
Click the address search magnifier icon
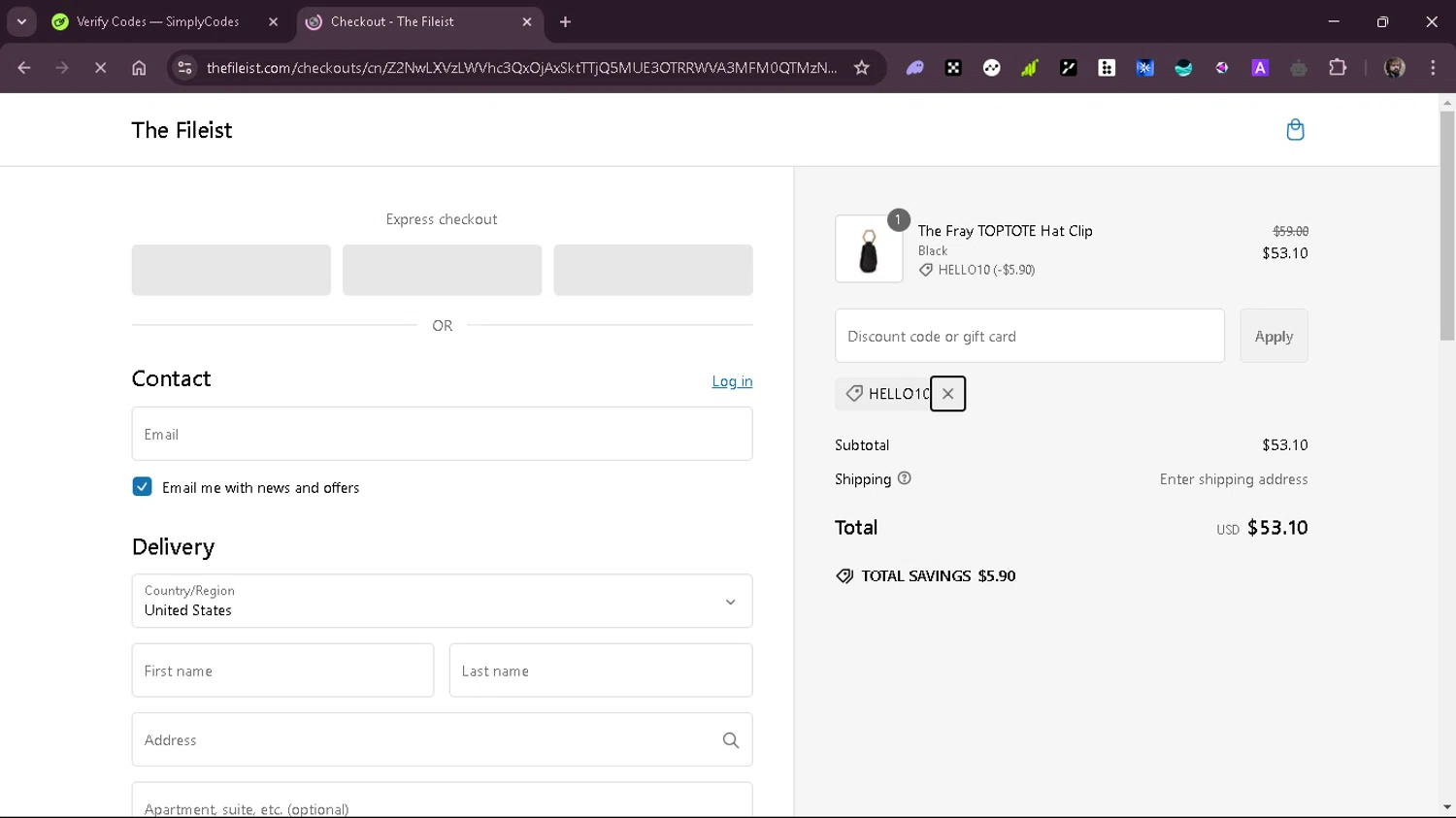pyautogui.click(x=731, y=740)
